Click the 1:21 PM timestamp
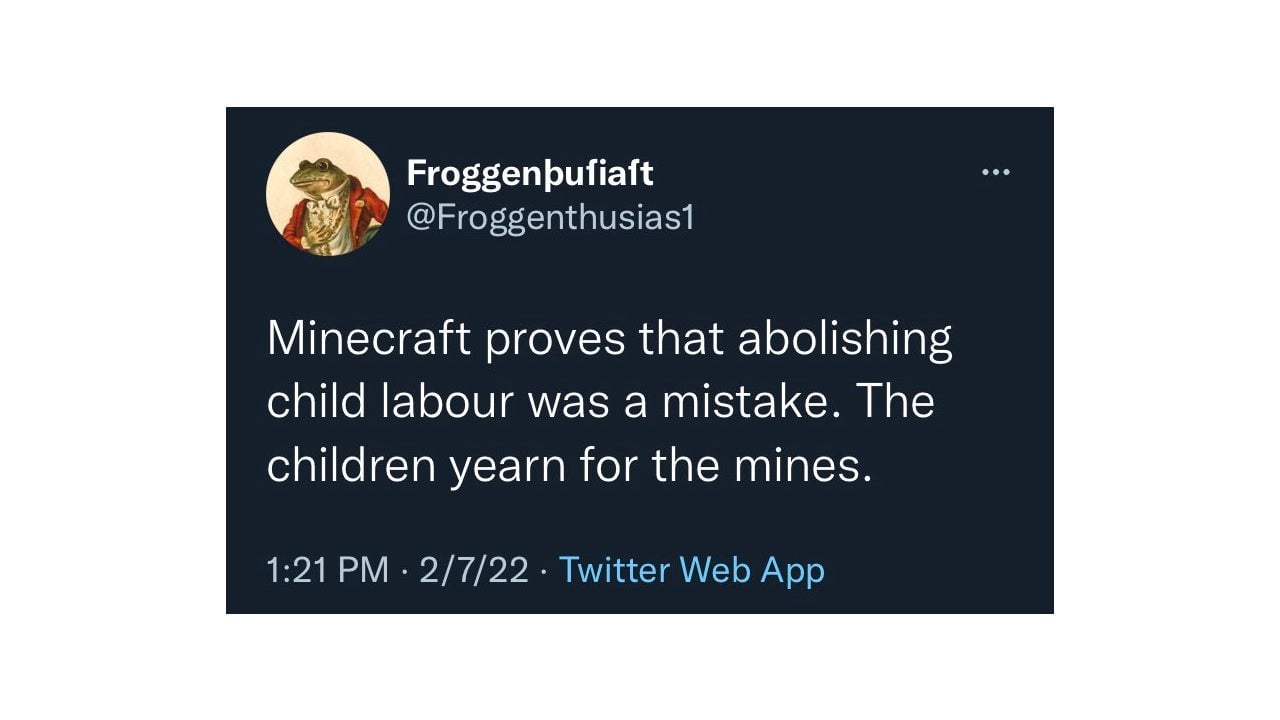This screenshot has height=720, width=1280. pyautogui.click(x=328, y=570)
